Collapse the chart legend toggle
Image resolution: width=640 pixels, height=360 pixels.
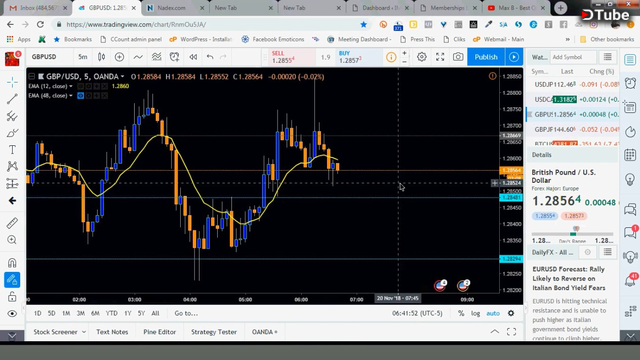point(31,76)
